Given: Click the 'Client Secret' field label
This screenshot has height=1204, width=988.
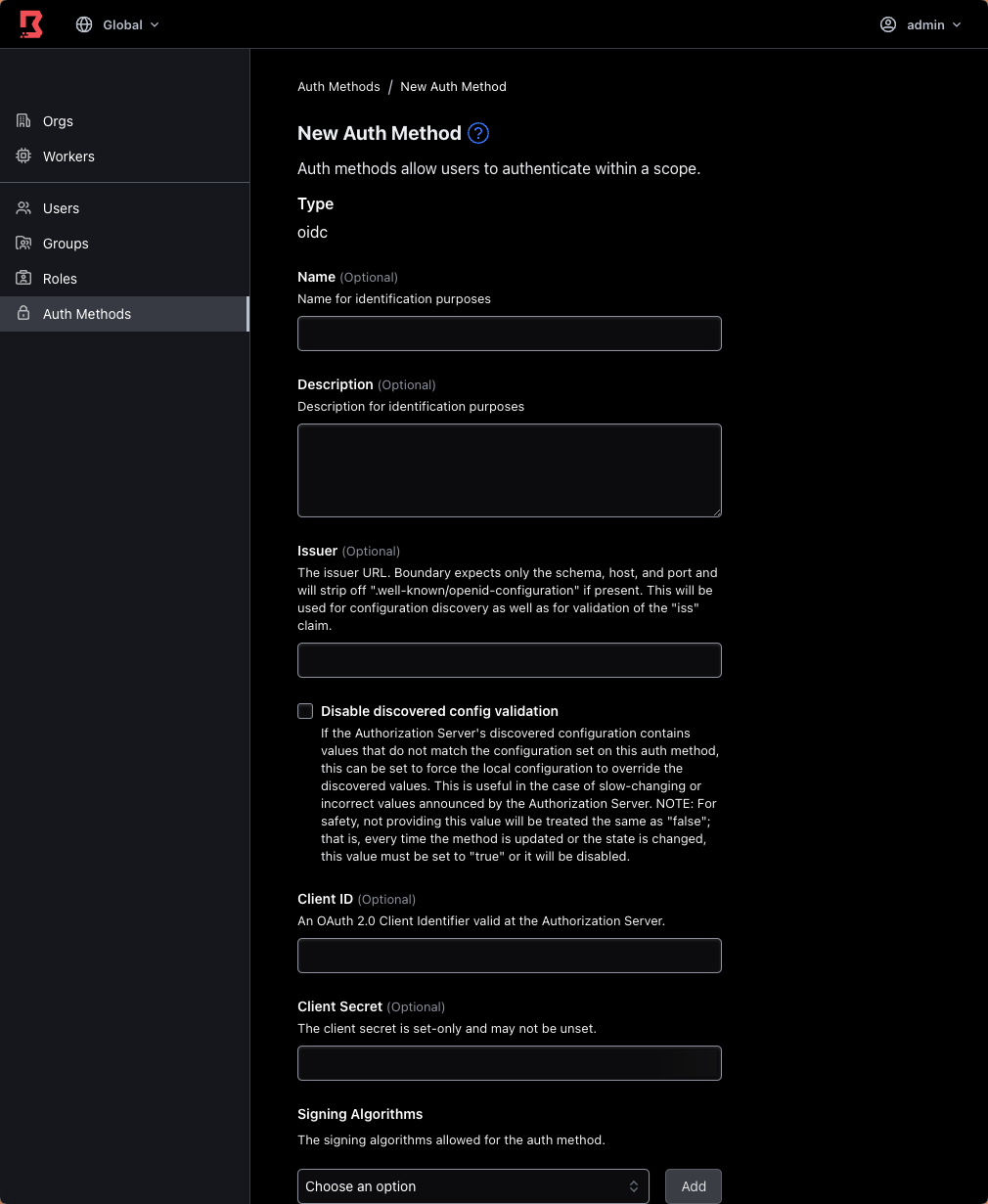Looking at the screenshot, I should click(340, 1006).
